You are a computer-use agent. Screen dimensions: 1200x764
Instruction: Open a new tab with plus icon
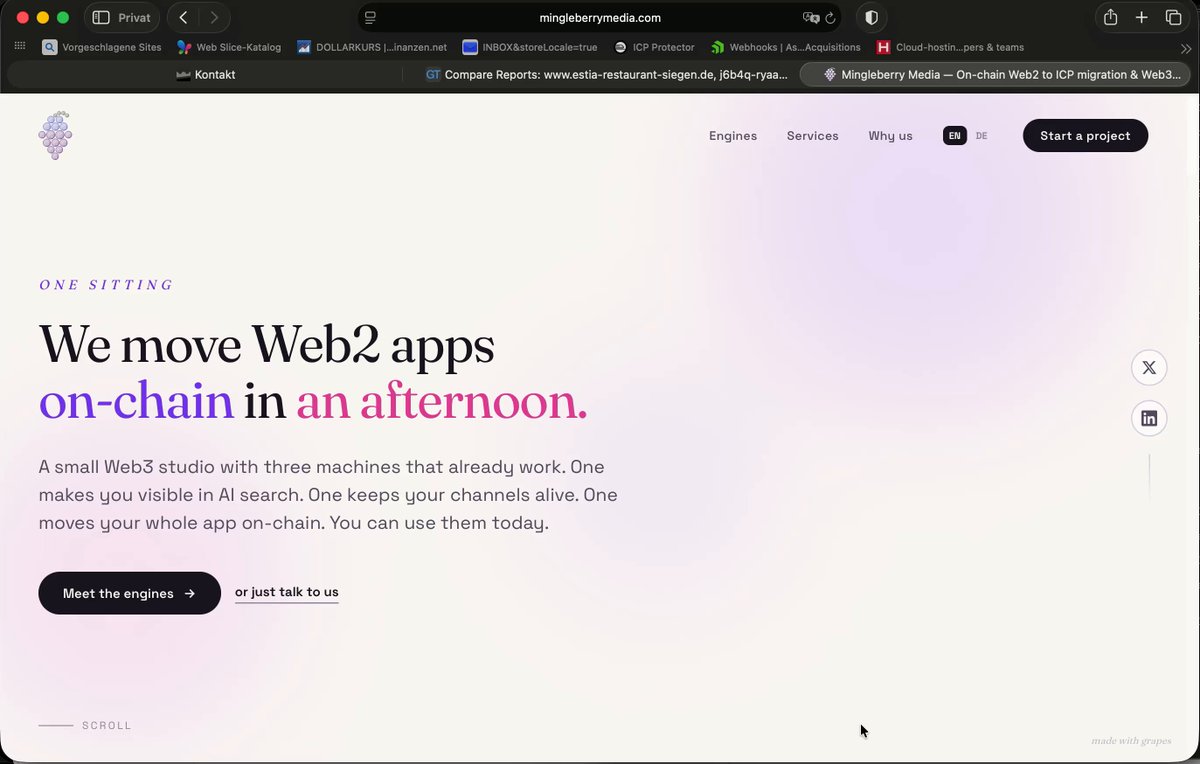tap(1141, 18)
